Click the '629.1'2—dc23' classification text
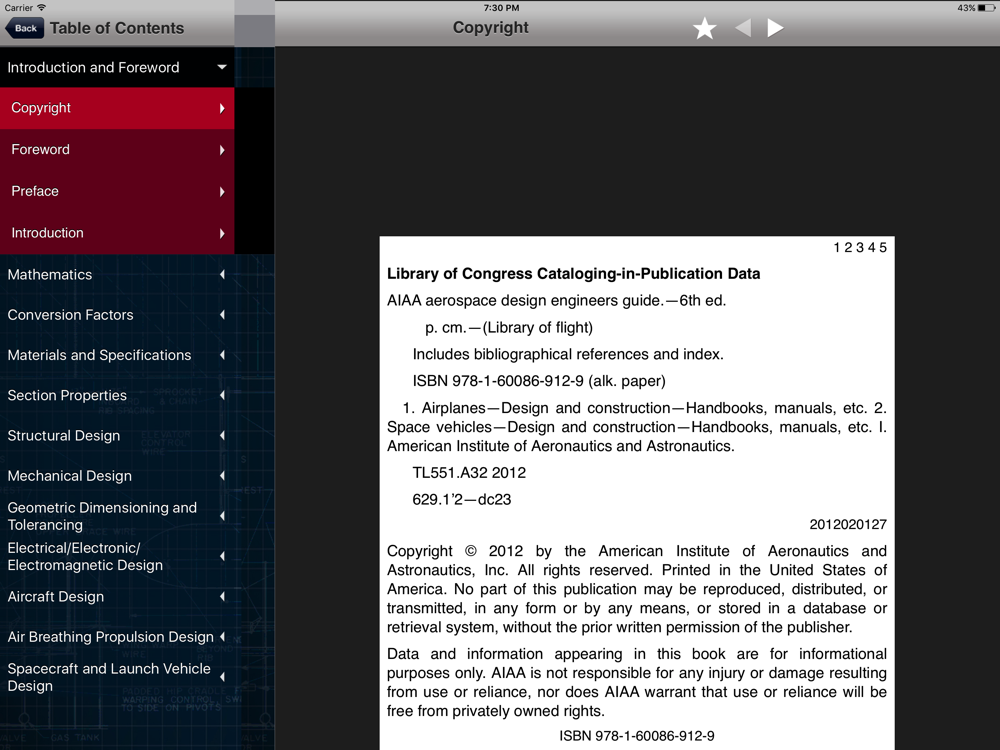The image size is (1000, 750). 462,499
